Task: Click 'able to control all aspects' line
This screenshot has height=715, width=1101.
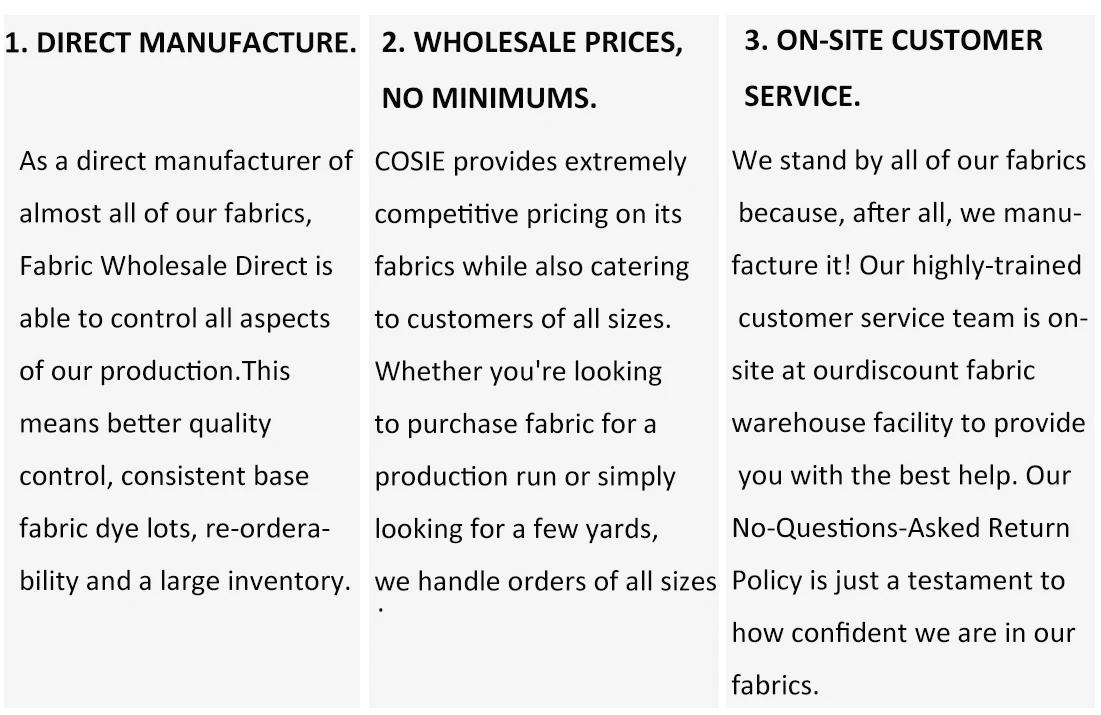Action: (175, 319)
